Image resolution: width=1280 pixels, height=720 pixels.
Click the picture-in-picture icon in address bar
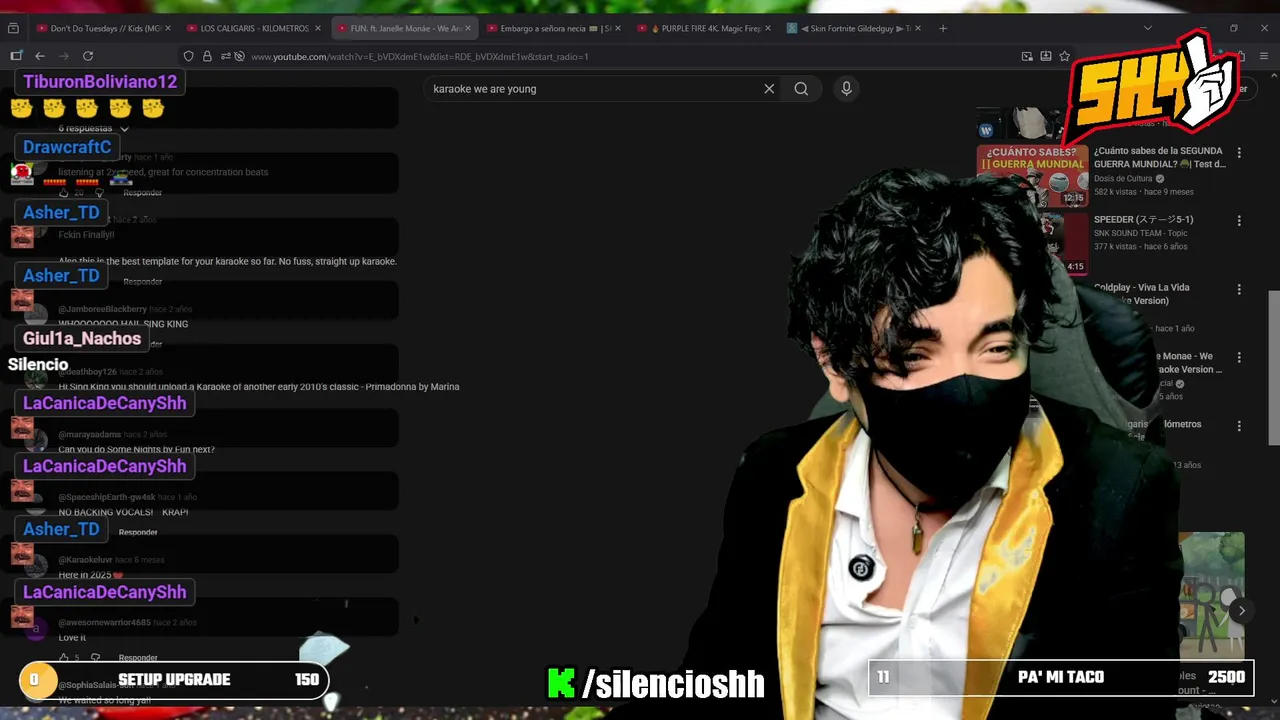[1027, 57]
